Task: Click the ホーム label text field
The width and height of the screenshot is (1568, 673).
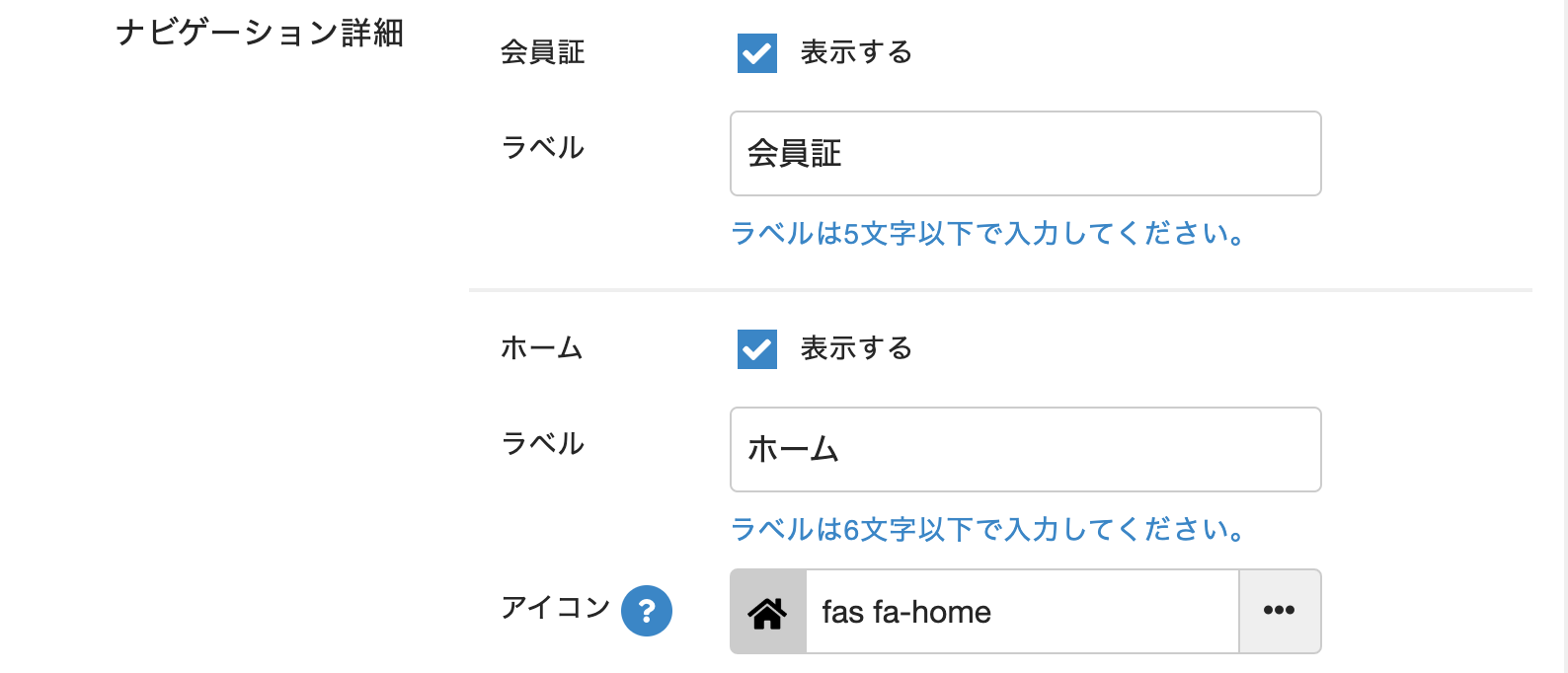Action: (1025, 450)
